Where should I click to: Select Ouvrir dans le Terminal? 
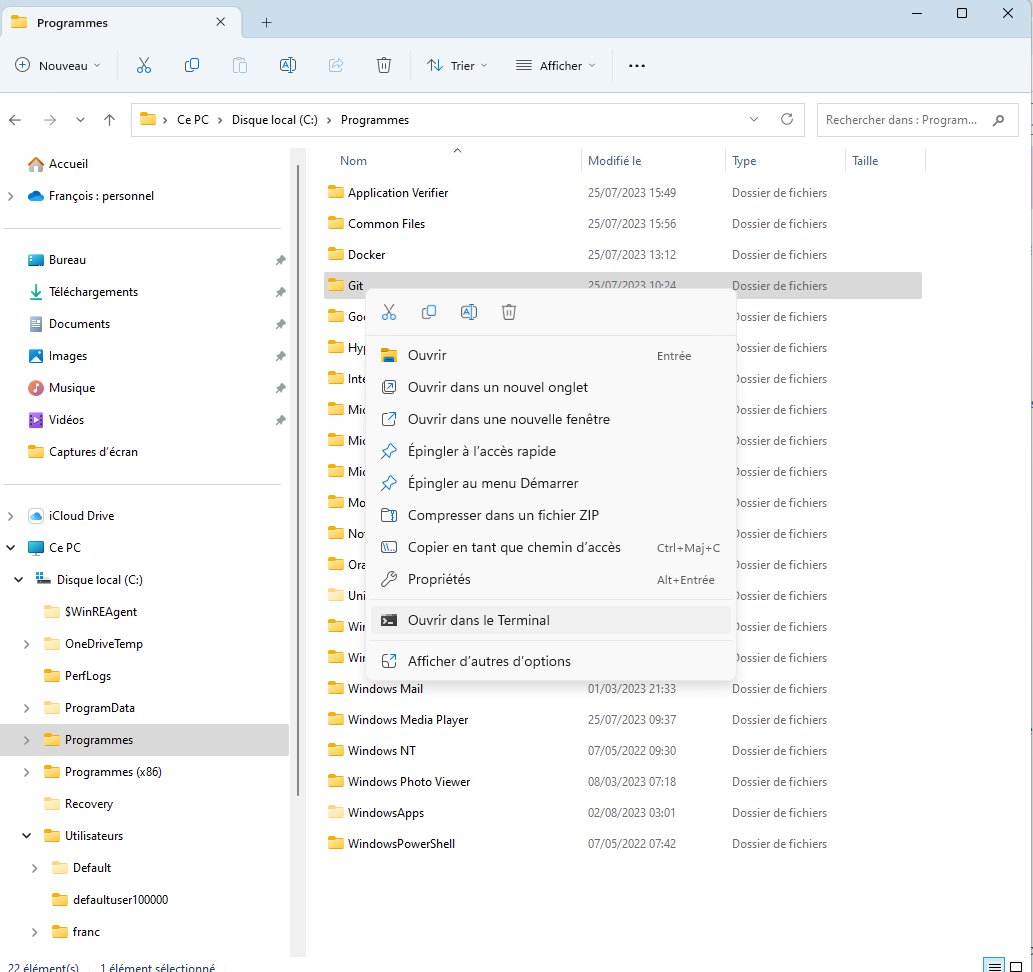479,620
